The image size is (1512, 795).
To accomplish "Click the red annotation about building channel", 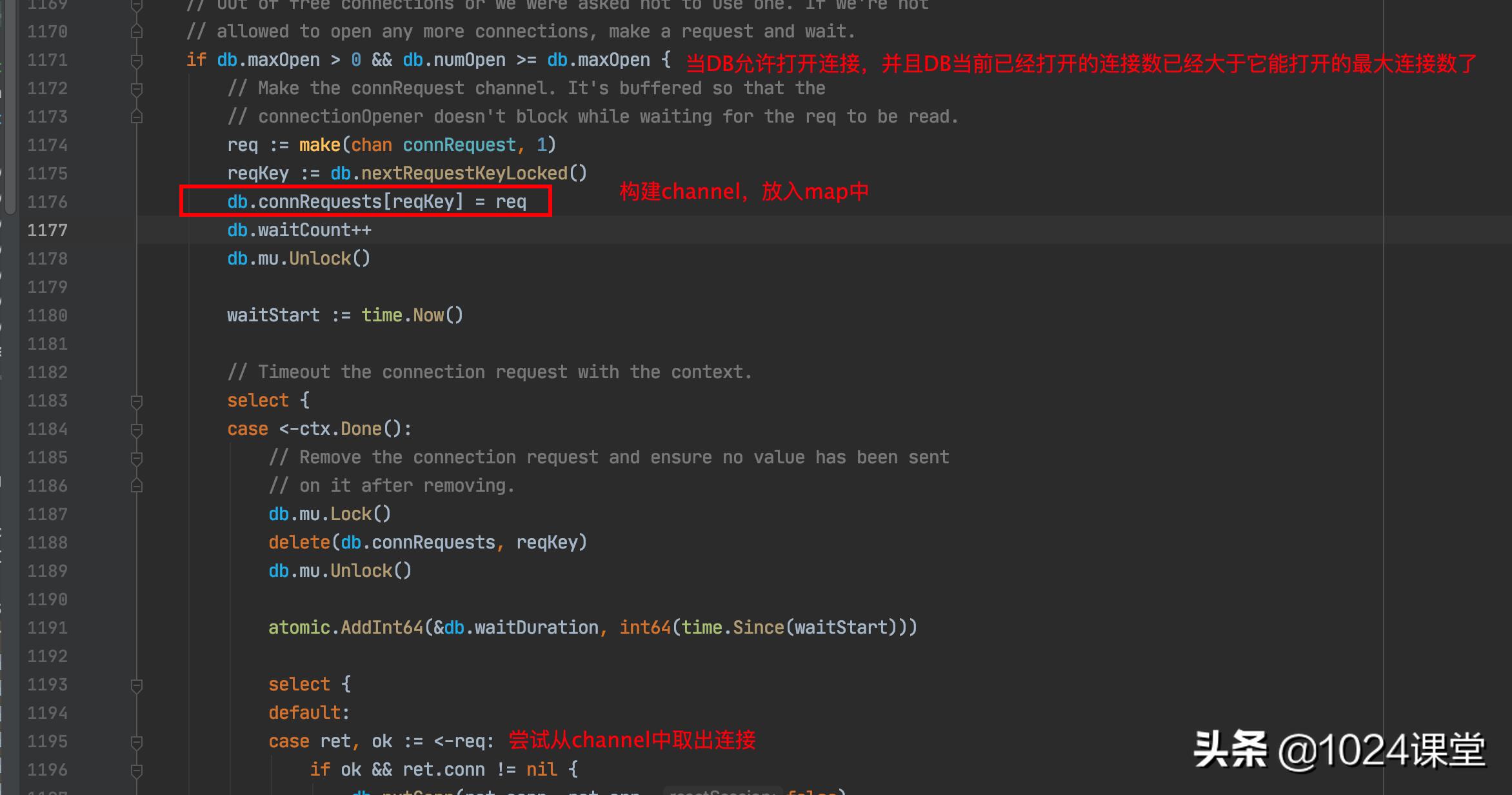I will tap(743, 191).
